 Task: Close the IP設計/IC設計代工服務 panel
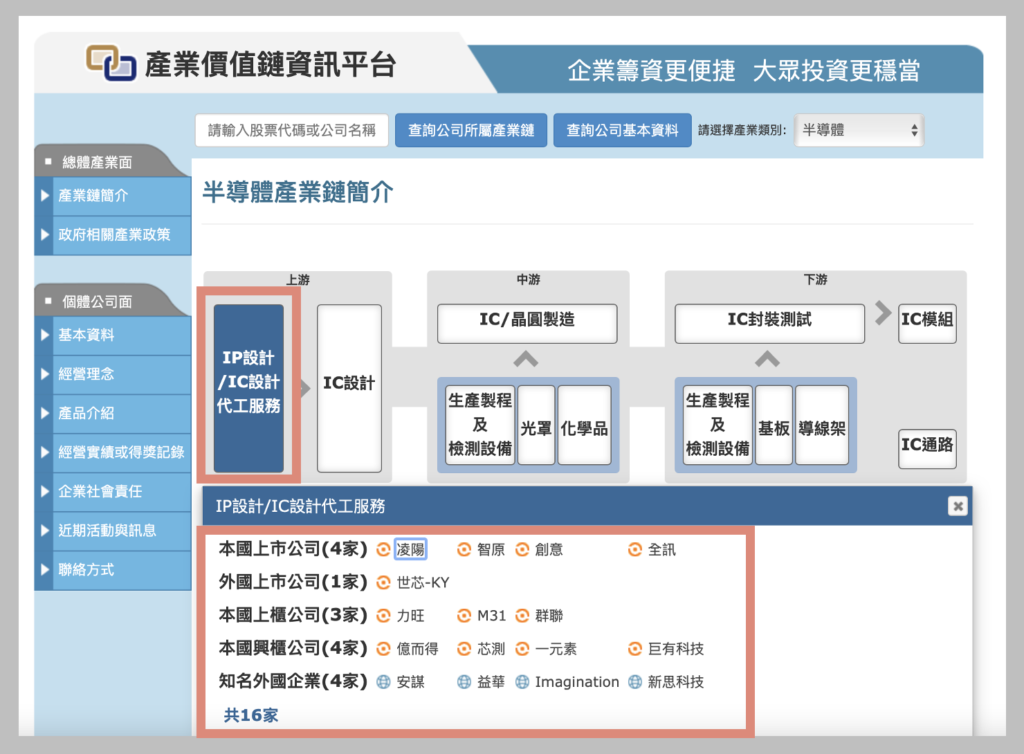[957, 506]
